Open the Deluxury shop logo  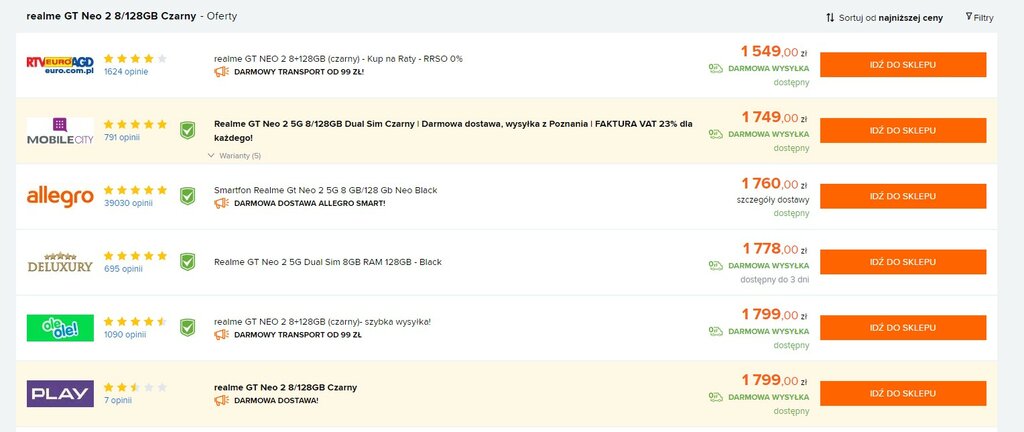tap(60, 262)
